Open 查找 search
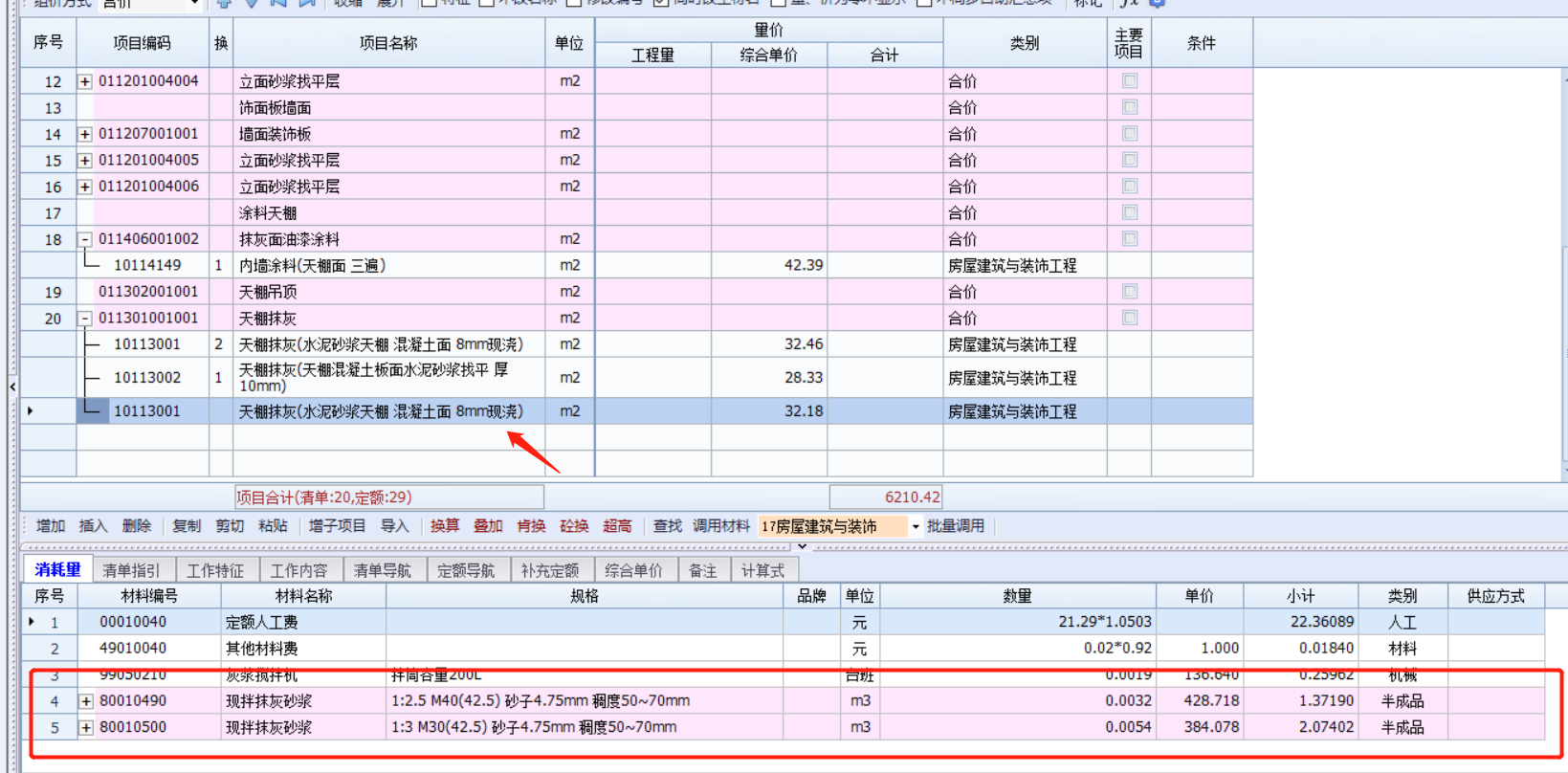The width and height of the screenshot is (1568, 773). 668,526
